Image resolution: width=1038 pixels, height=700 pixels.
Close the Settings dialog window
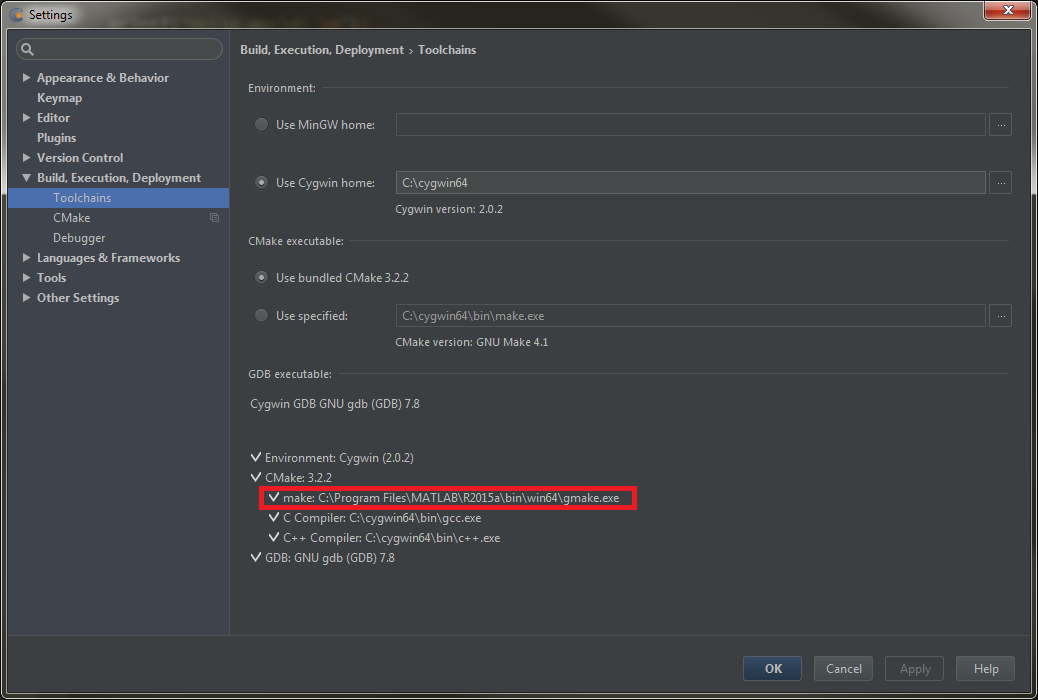click(1008, 10)
